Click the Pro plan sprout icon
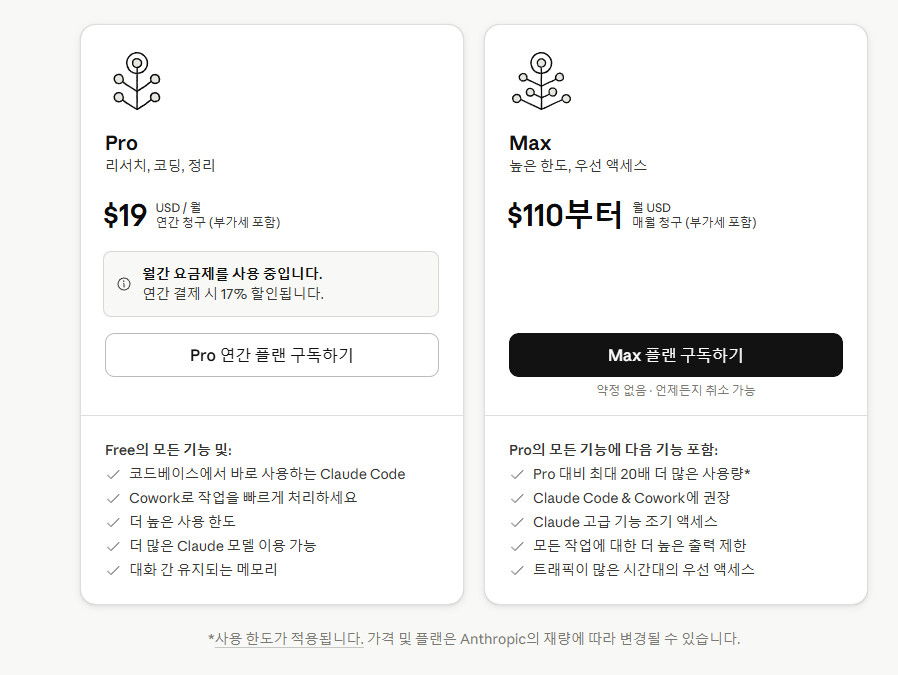Viewport: 898px width, 675px height. [x=137, y=81]
